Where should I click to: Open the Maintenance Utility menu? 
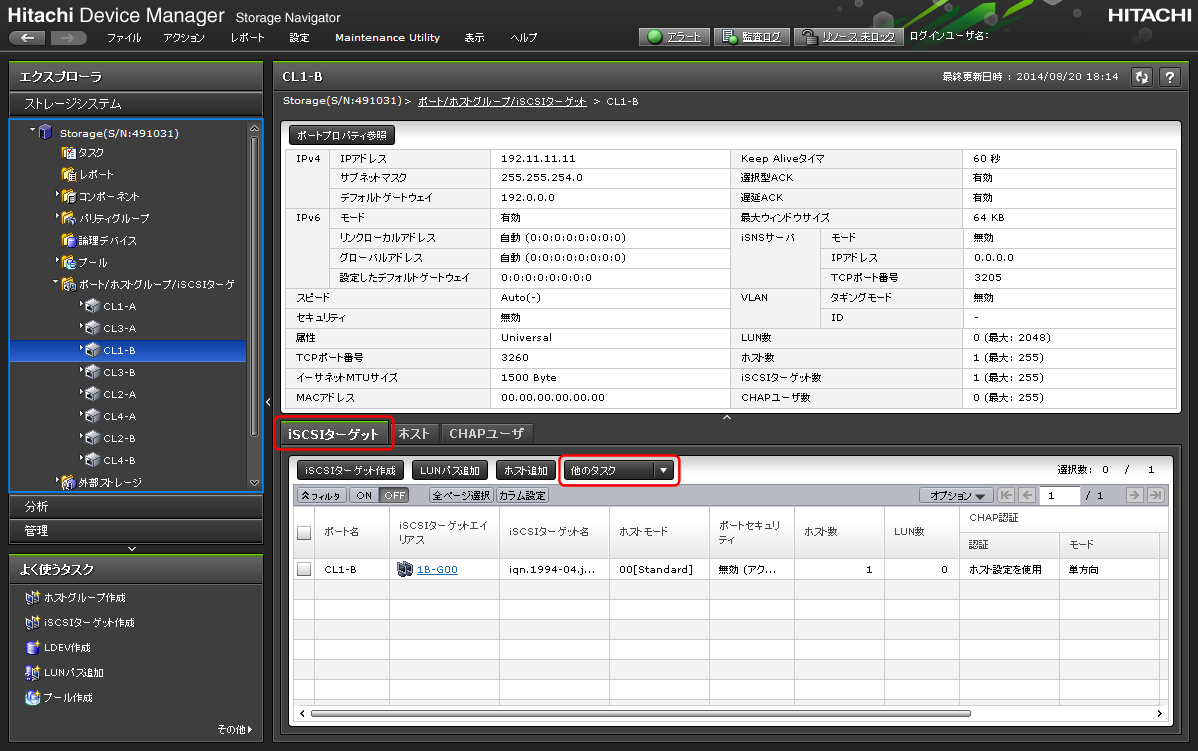(x=387, y=37)
